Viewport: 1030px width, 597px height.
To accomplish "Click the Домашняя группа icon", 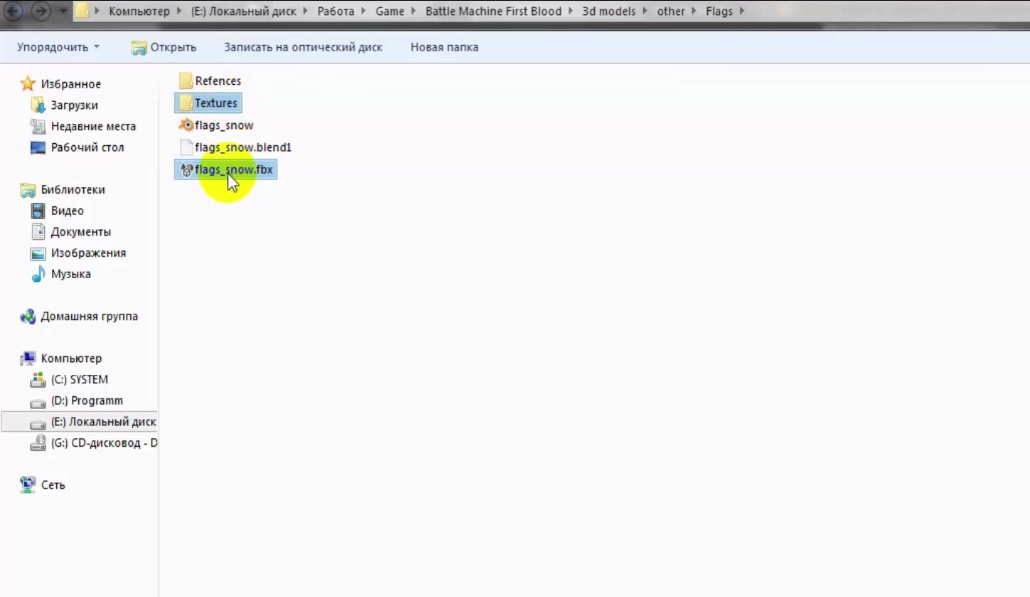I will (x=28, y=317).
